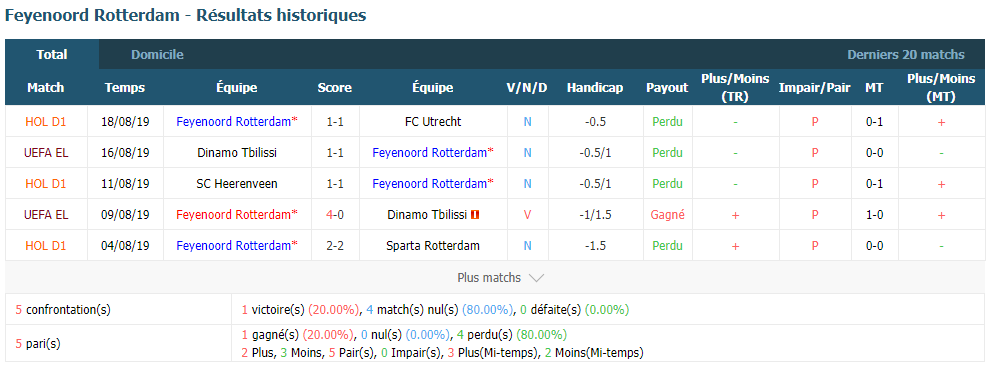The width and height of the screenshot is (992, 367).
Task: Click the Impair/Pair column header
Action: 815,88
